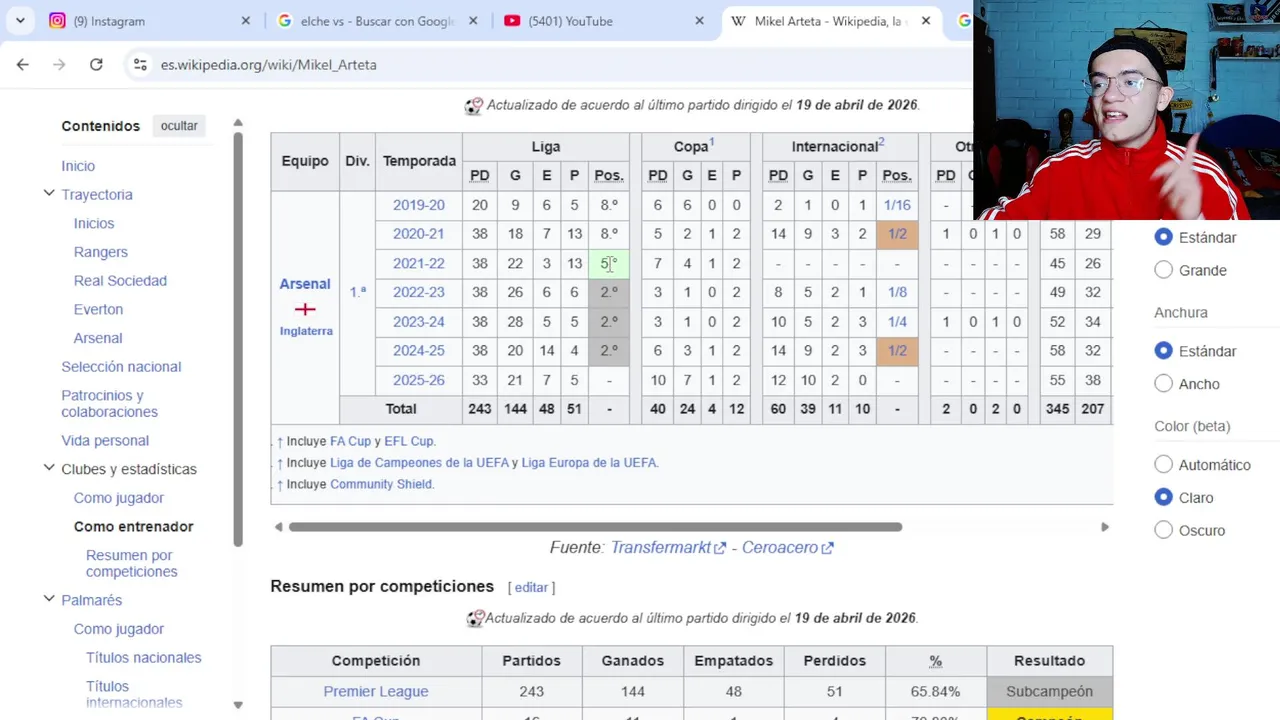Click the Instagram tab favicon
Viewport: 1280px width, 720px height.
(58, 21)
